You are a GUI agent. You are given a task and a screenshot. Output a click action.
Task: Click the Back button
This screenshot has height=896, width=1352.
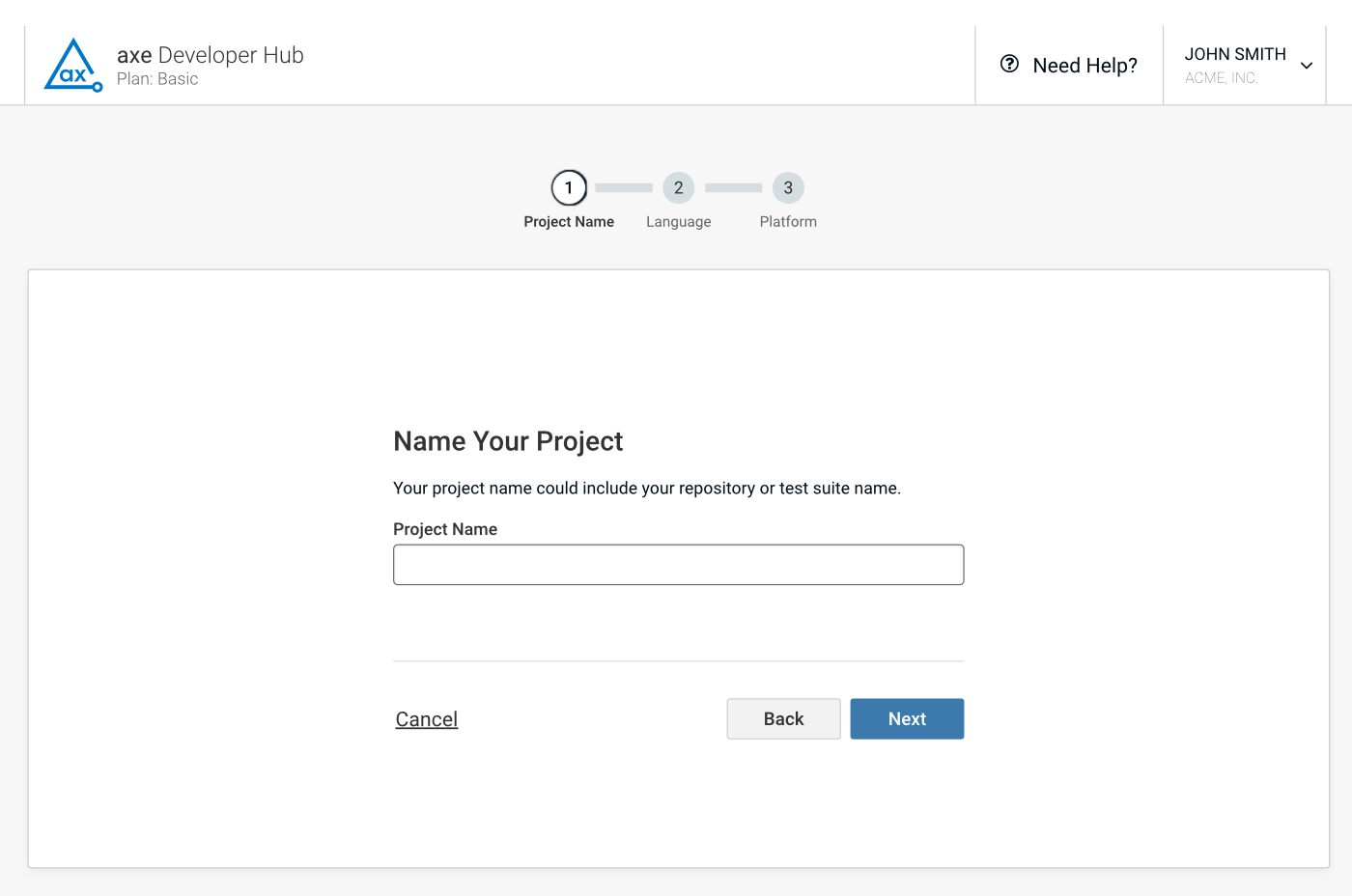(783, 718)
